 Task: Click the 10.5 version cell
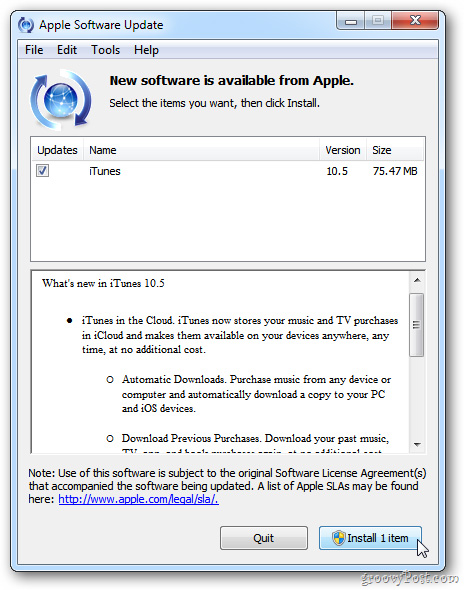coord(337,171)
